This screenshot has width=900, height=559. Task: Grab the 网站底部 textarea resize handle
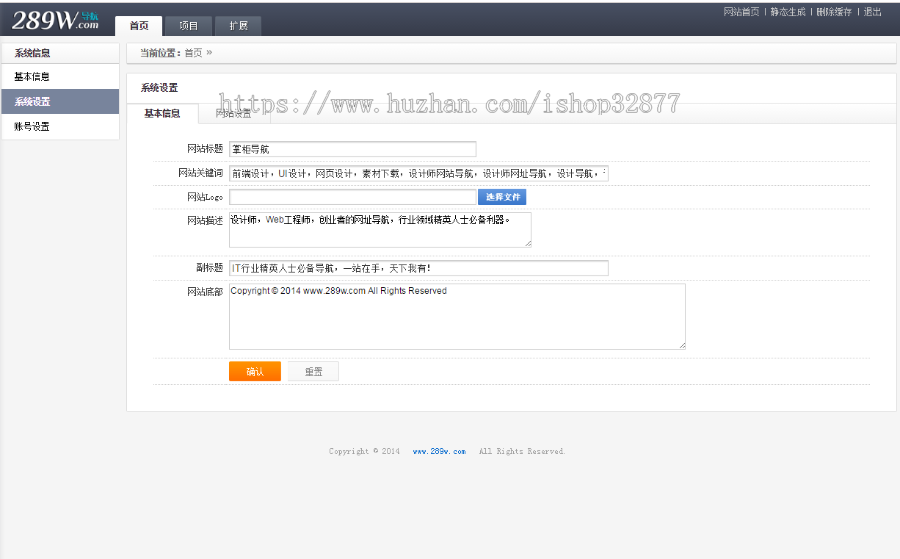pos(682,346)
